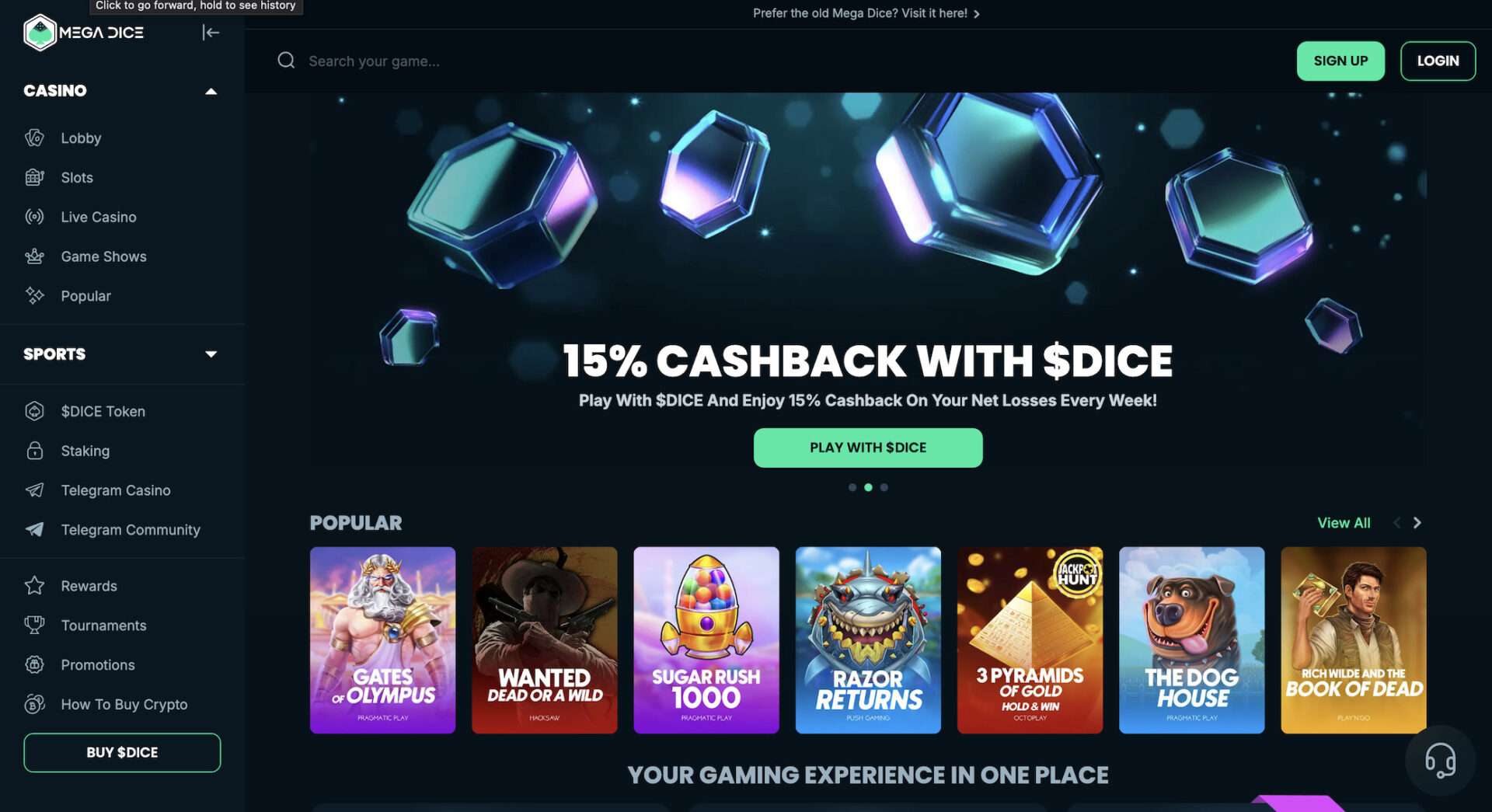Collapse the Casino section arrow
1492x812 pixels.
(211, 91)
